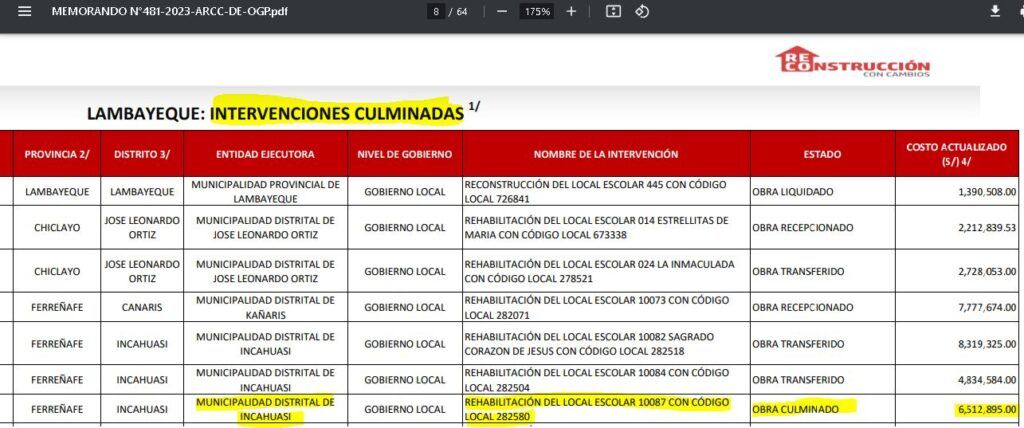The width and height of the screenshot is (1024, 428).
Task: Click the cost value 7,777,674.00
Action: coord(987,307)
